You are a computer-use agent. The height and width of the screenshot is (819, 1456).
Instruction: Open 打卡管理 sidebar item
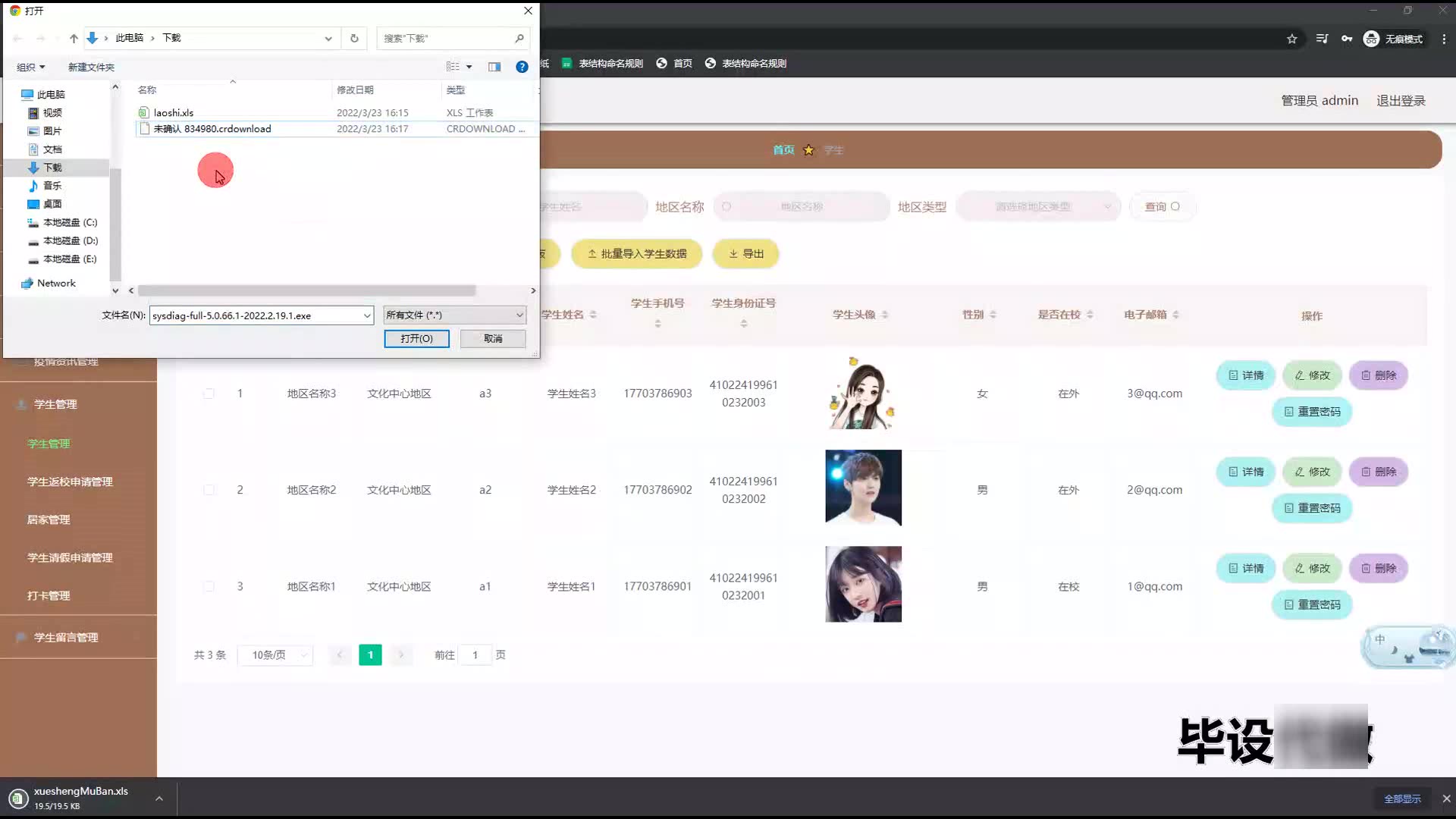point(49,595)
